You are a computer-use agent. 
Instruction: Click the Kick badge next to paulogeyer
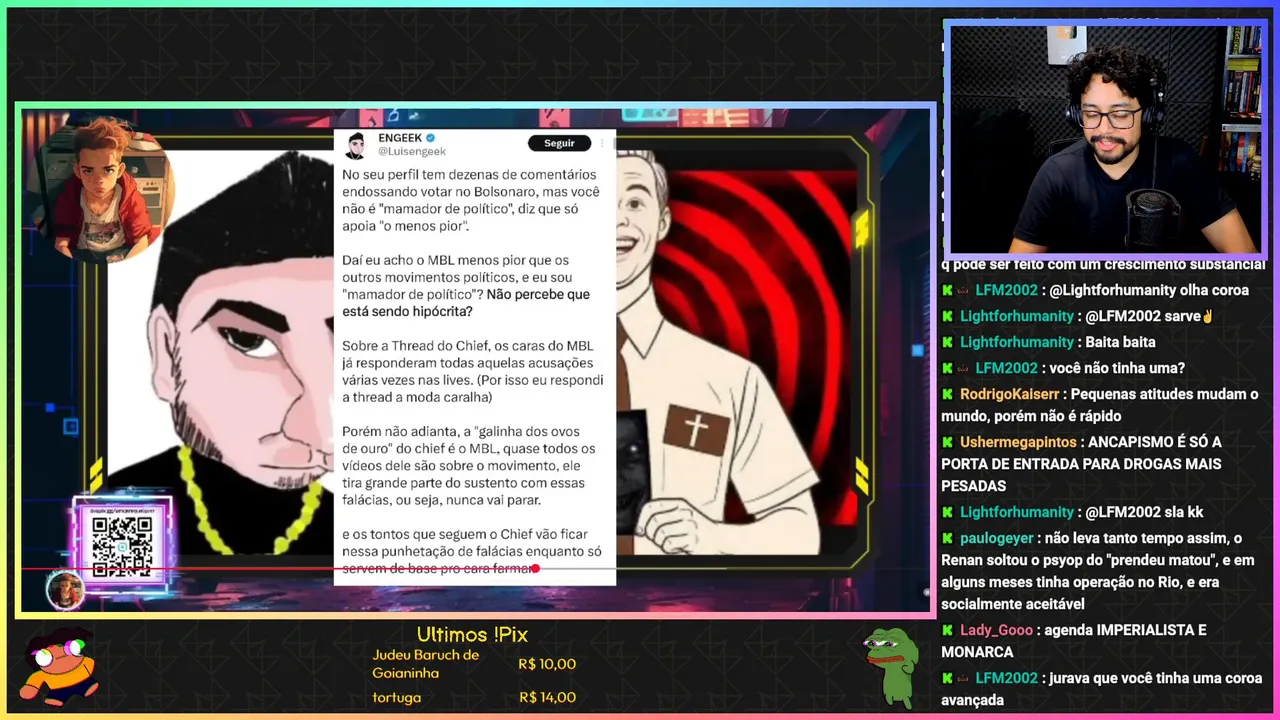click(947, 538)
